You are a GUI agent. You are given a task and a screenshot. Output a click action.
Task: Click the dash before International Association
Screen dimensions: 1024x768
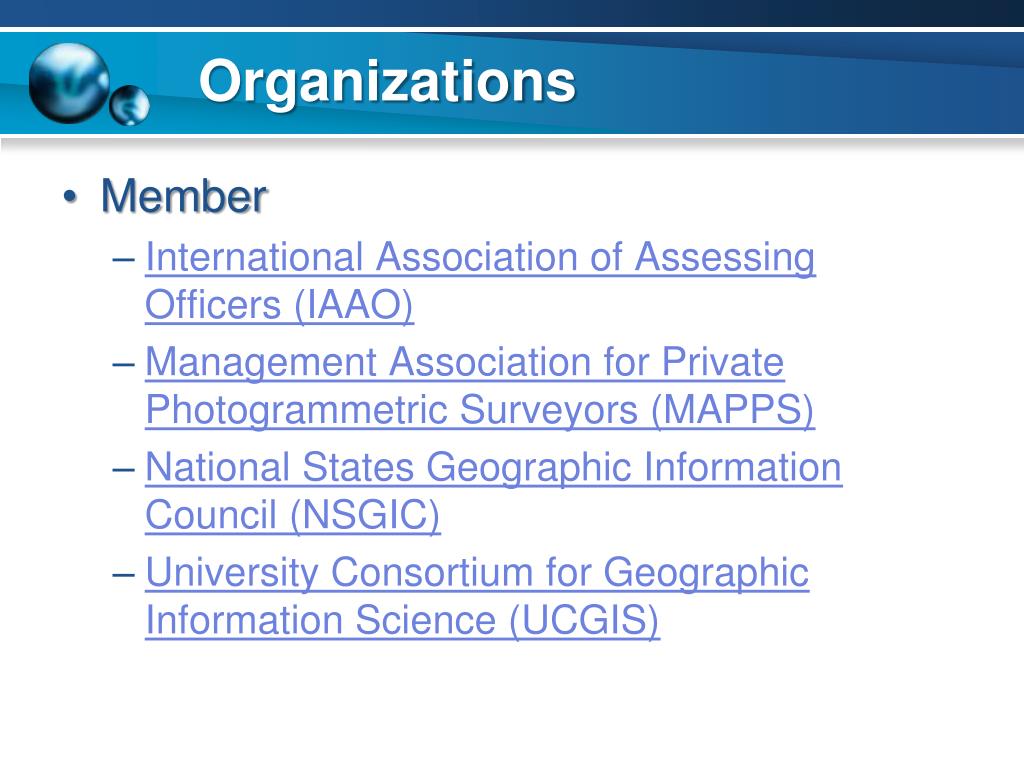[123, 259]
